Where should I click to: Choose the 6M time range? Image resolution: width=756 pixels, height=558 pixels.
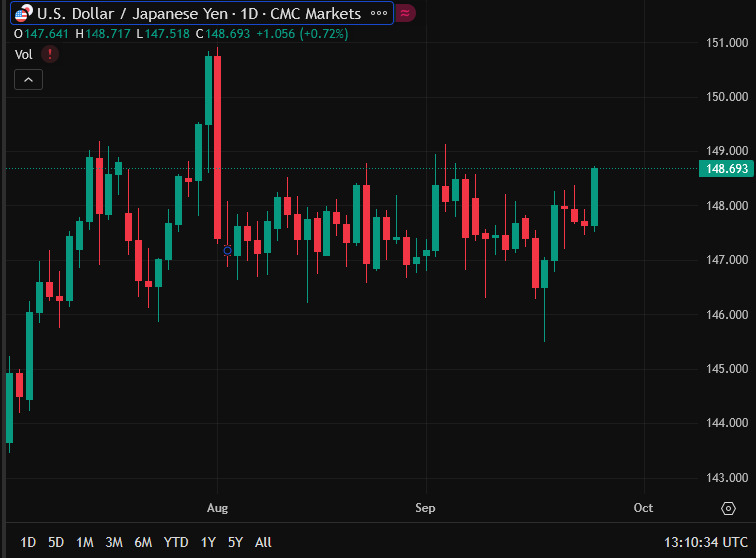(143, 542)
